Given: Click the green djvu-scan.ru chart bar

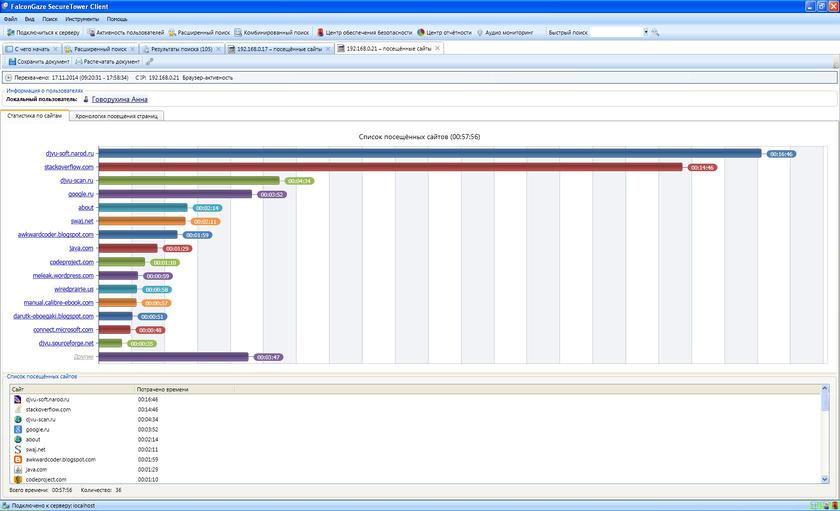Looking at the screenshot, I should pyautogui.click(x=190, y=181).
